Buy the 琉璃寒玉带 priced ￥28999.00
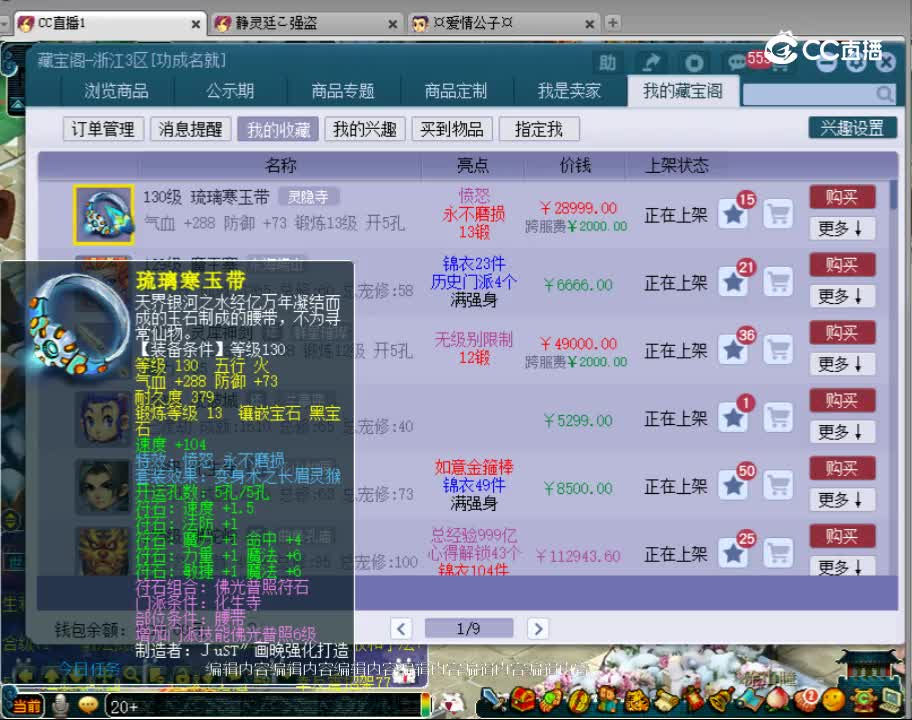The image size is (912, 720). coord(842,197)
